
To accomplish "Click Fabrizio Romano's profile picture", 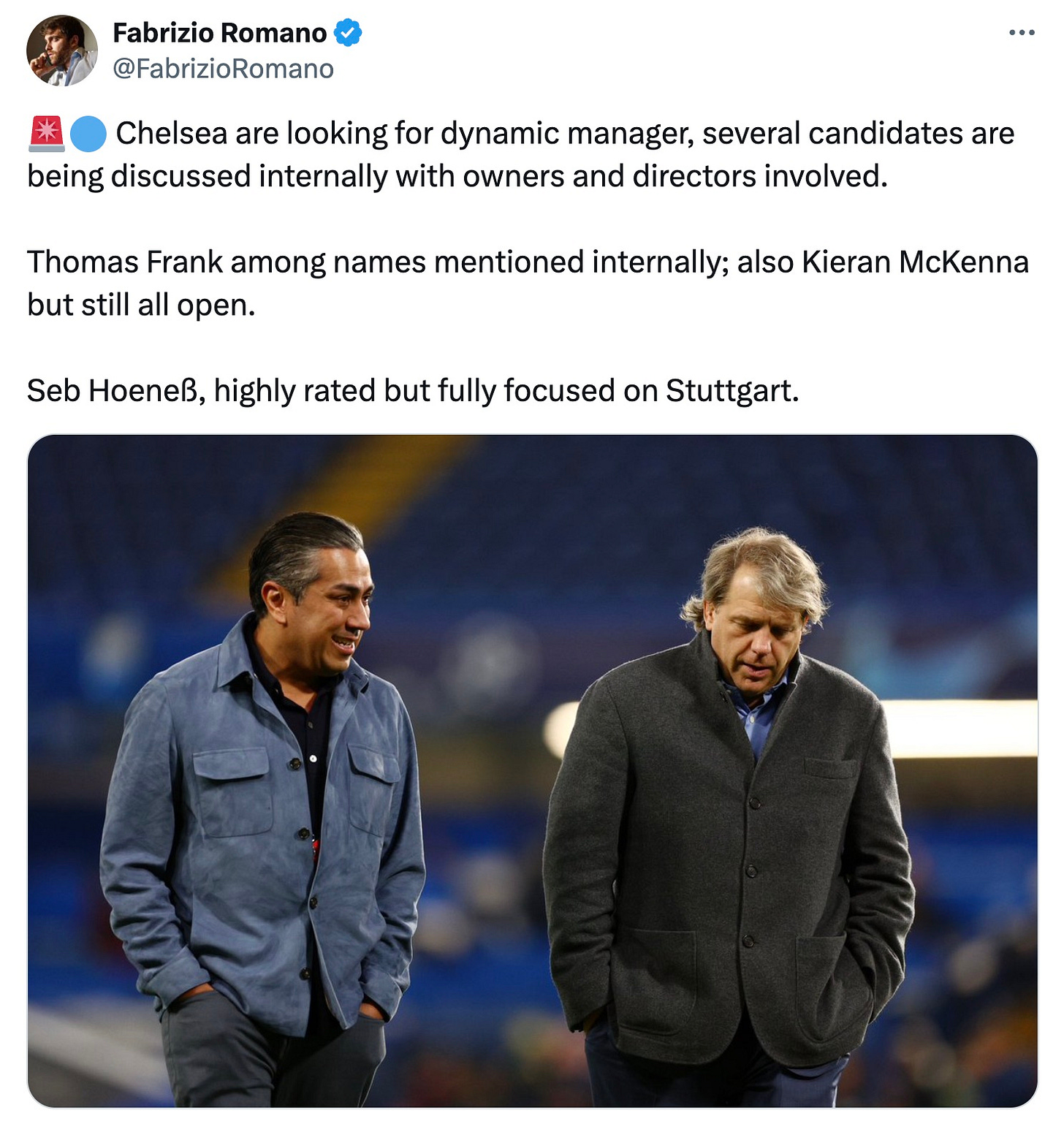I will point(64,49).
